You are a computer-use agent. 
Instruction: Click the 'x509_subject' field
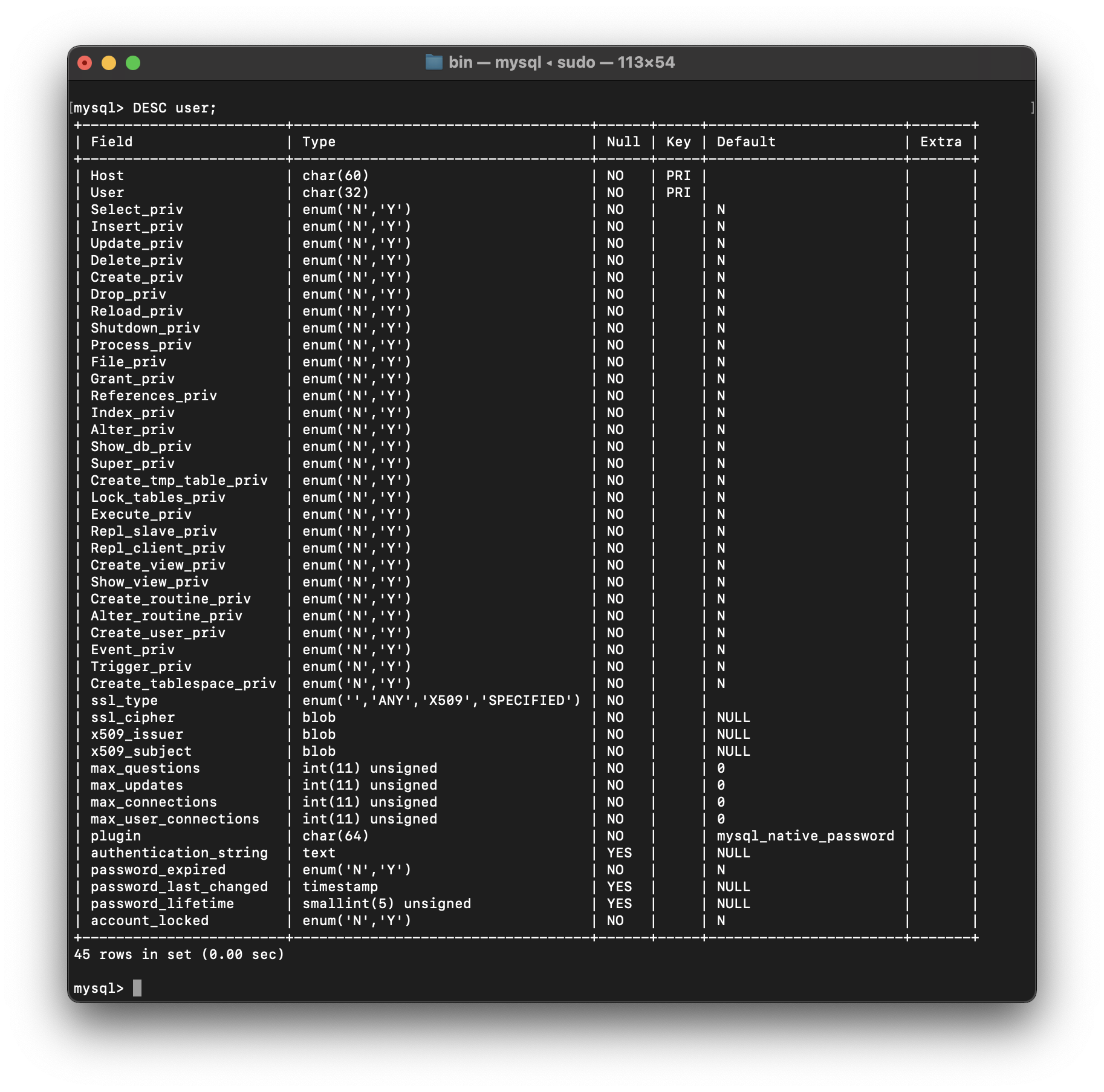[141, 752]
